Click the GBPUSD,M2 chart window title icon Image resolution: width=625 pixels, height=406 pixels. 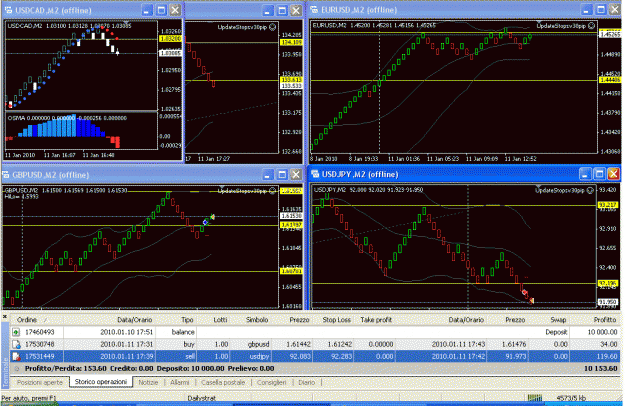pyautogui.click(x=6, y=175)
